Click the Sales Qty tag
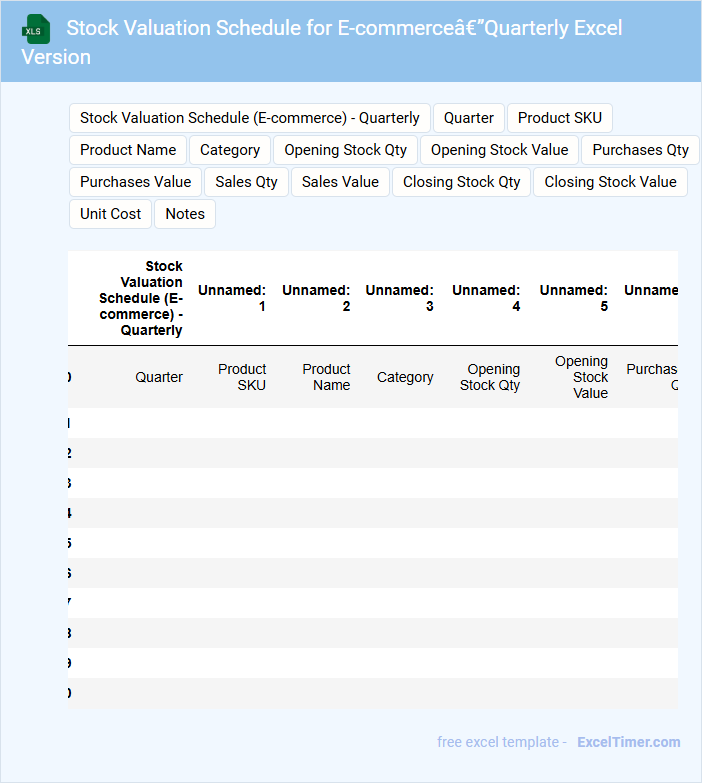 pos(246,182)
